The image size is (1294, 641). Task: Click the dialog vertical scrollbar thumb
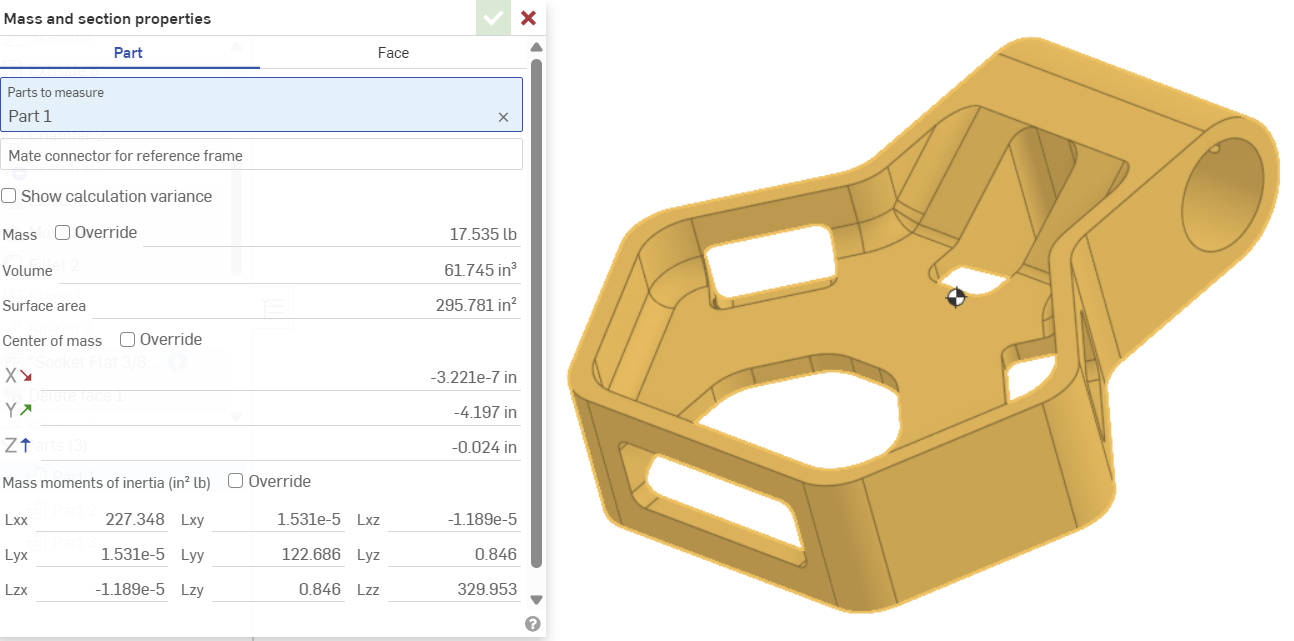point(536,313)
